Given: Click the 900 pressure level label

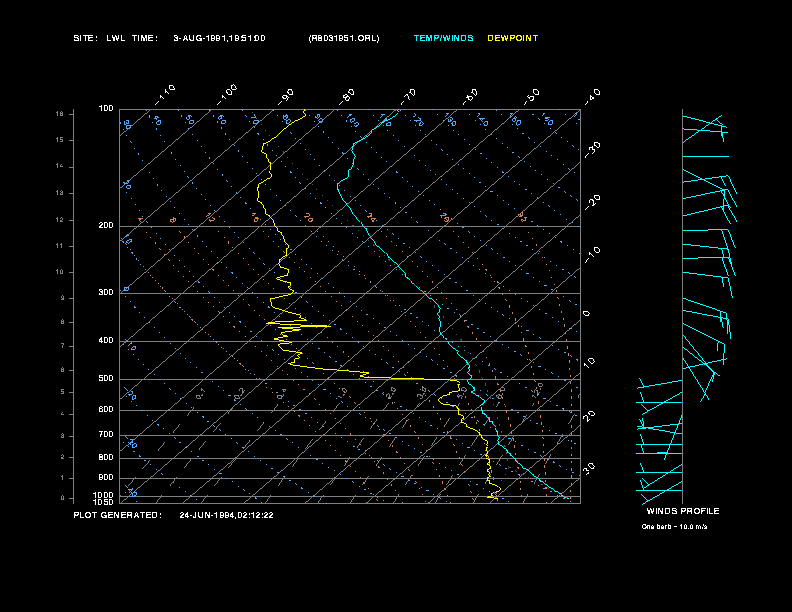Looking at the screenshot, I should tap(106, 478).
